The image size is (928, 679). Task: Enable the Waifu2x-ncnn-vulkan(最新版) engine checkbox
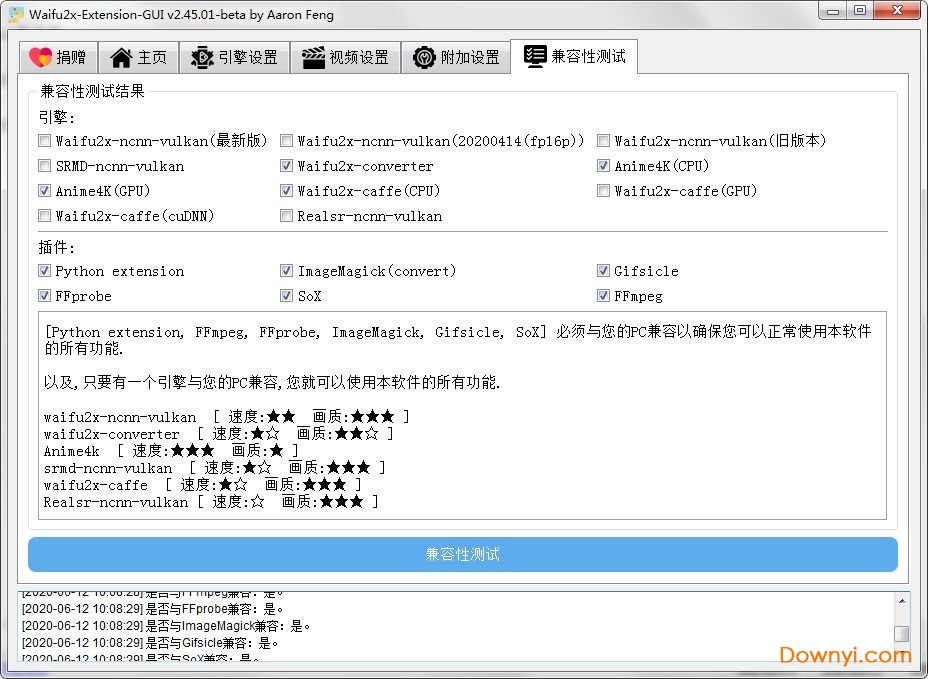44,141
